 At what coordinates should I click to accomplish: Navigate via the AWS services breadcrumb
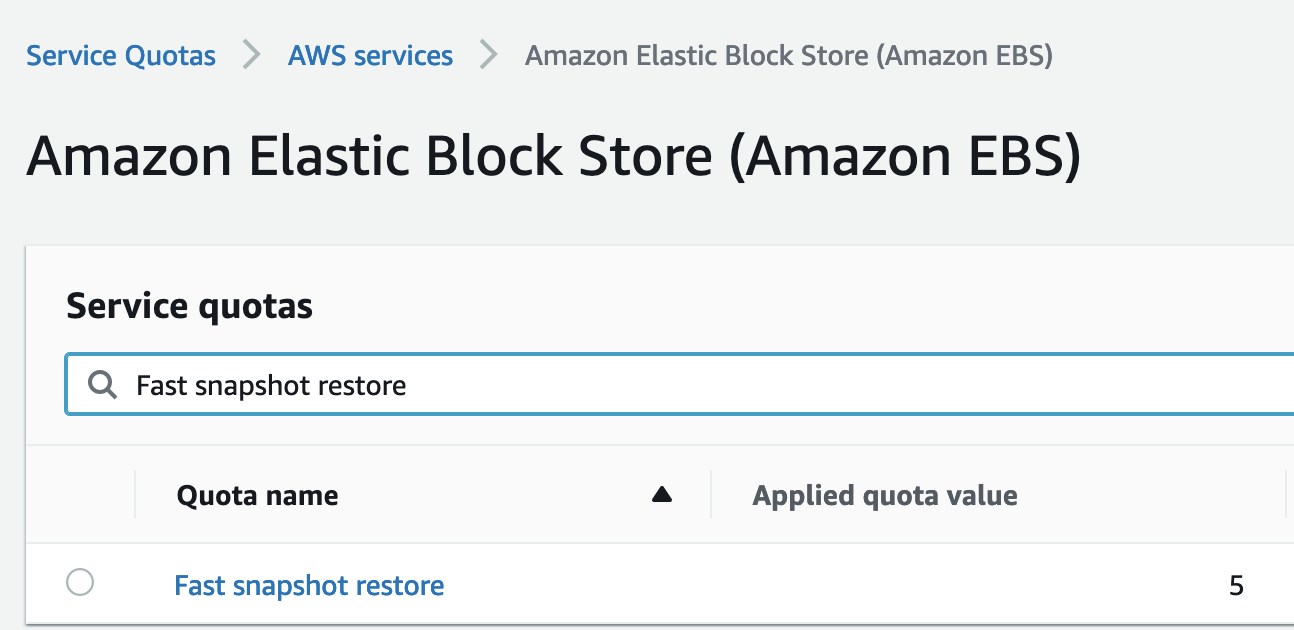370,55
